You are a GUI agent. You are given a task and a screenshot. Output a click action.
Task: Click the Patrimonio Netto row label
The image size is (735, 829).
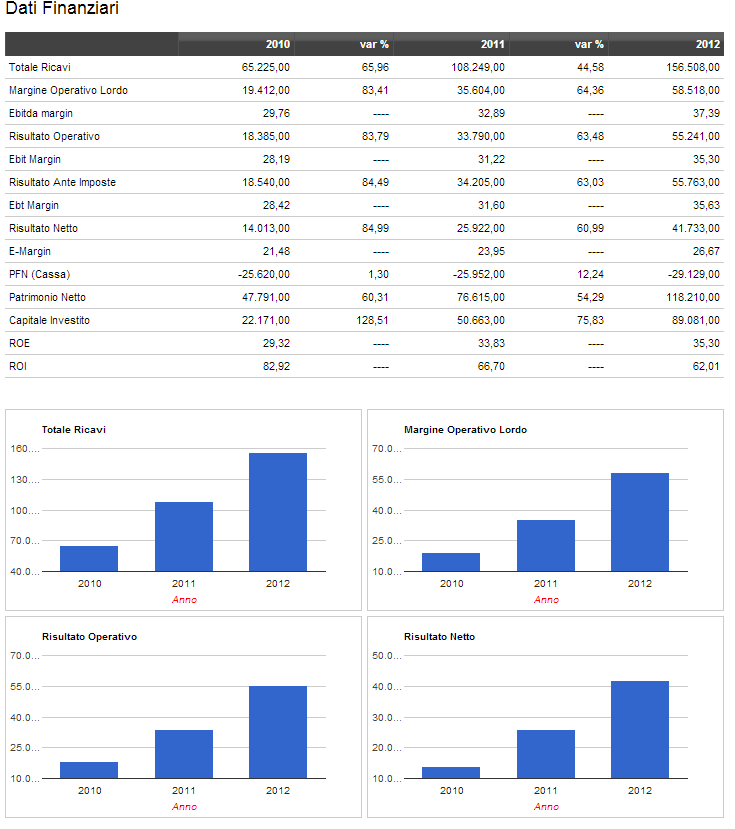coord(48,297)
